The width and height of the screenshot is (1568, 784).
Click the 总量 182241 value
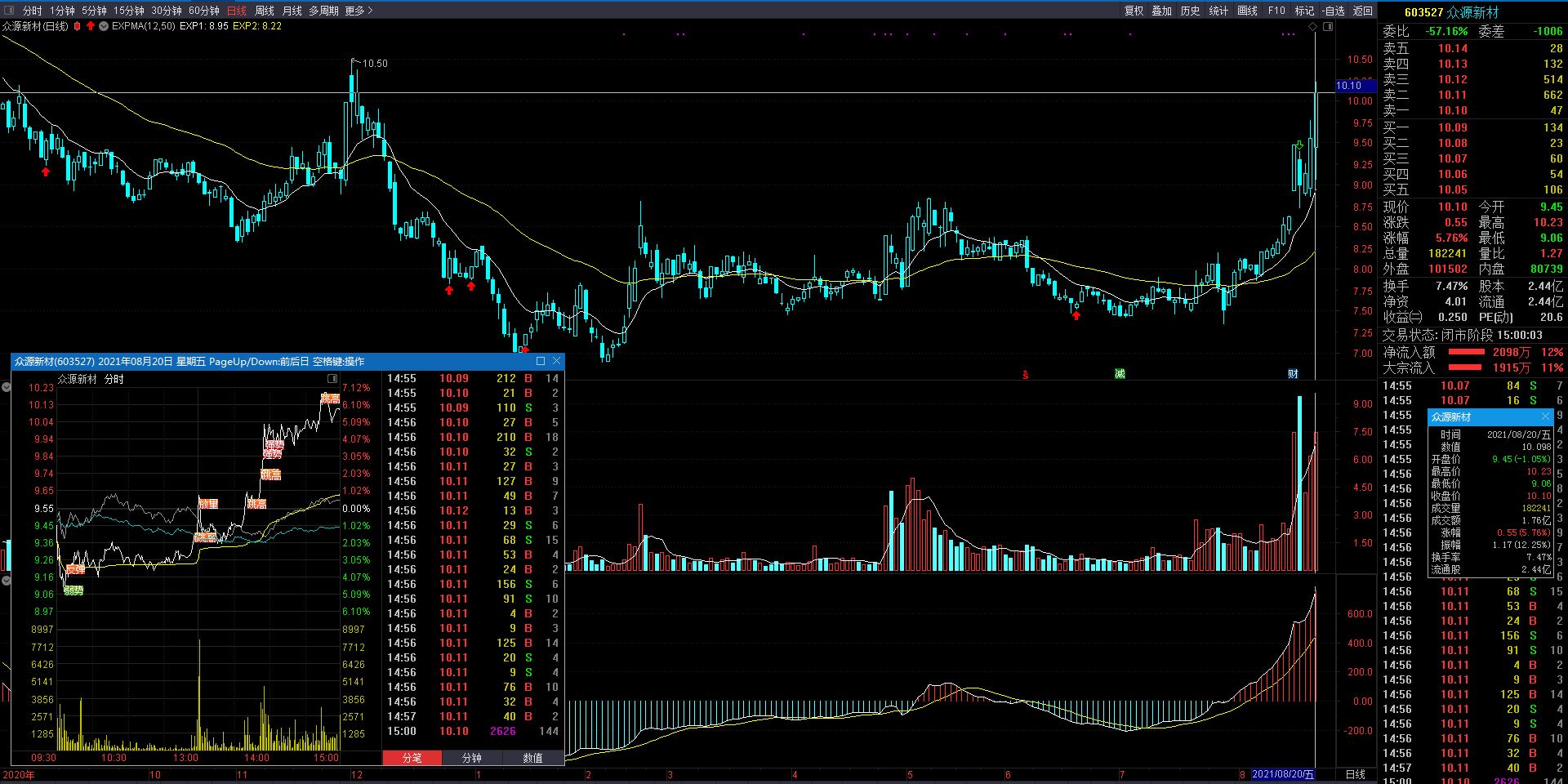(1447, 253)
